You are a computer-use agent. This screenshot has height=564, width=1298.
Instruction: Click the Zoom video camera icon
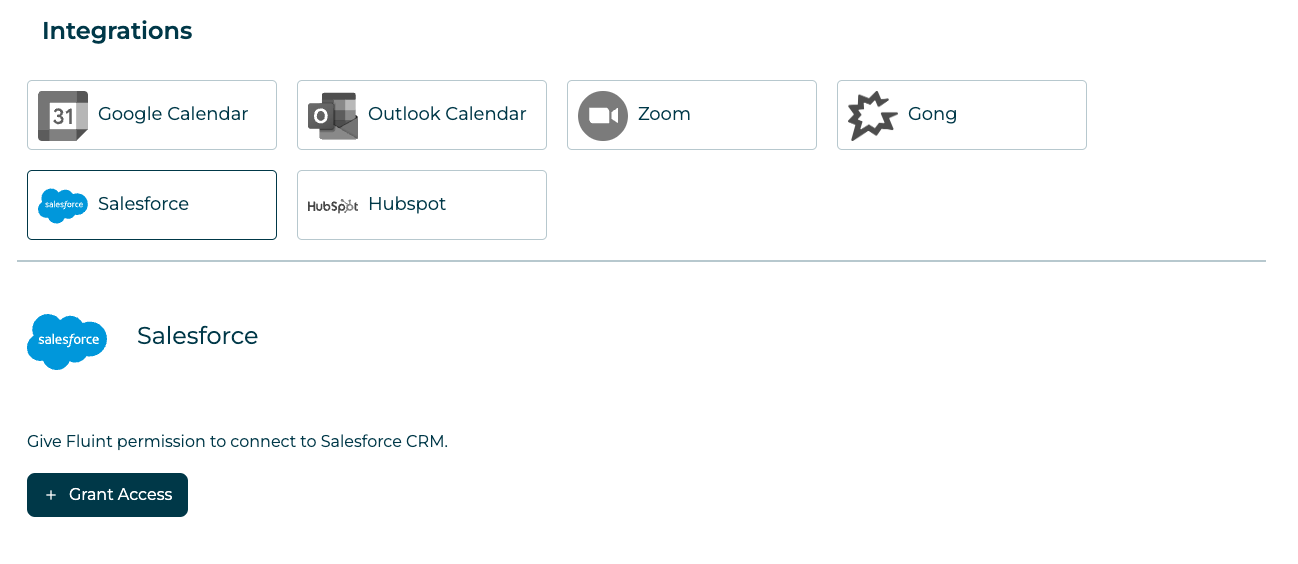tap(603, 116)
